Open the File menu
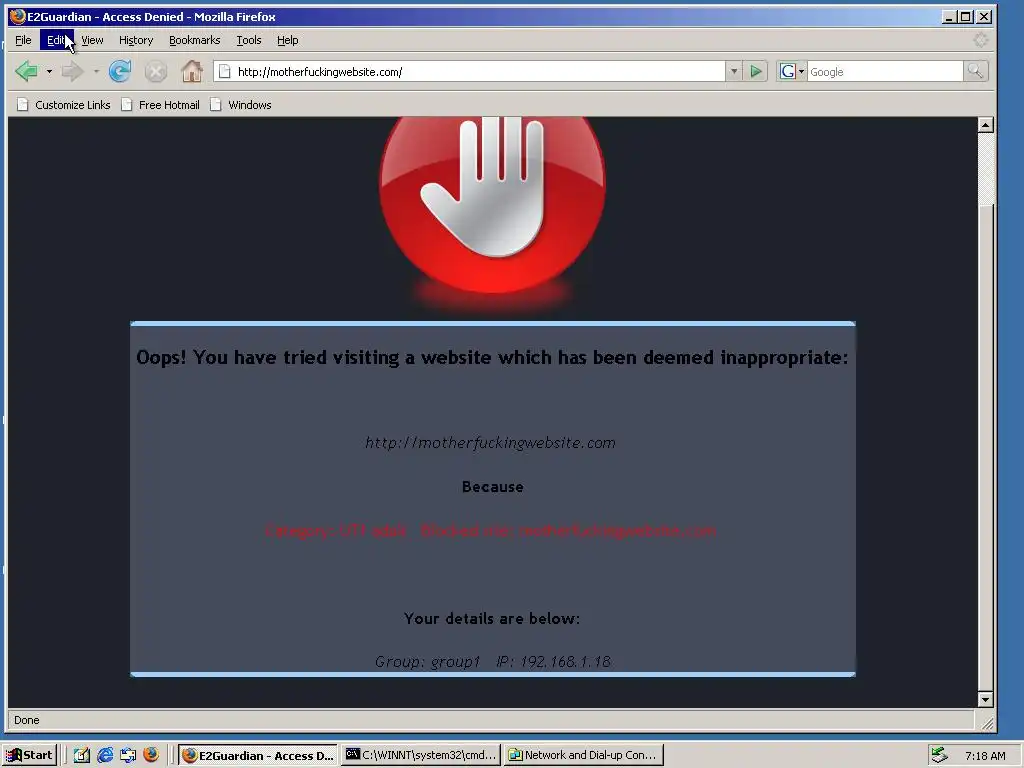The image size is (1024, 768). click(24, 40)
